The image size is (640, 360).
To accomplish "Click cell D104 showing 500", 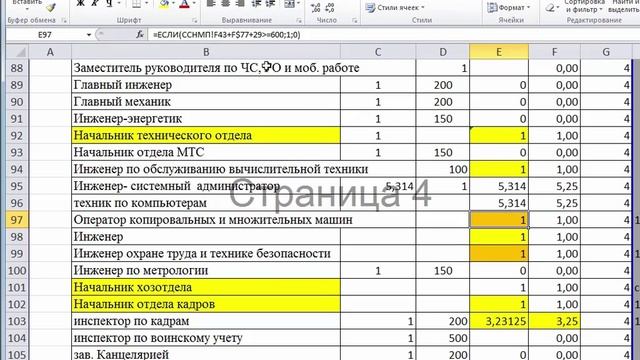I will pos(443,338).
